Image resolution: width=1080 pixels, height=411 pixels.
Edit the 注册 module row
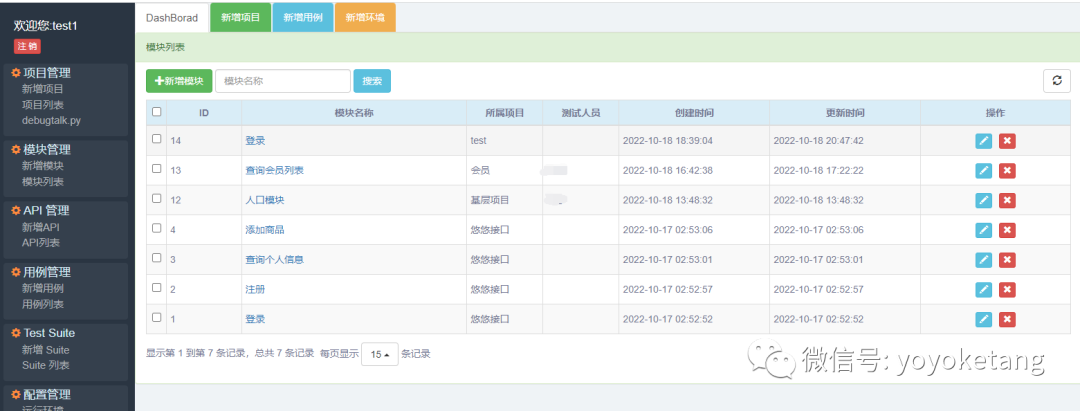click(984, 290)
